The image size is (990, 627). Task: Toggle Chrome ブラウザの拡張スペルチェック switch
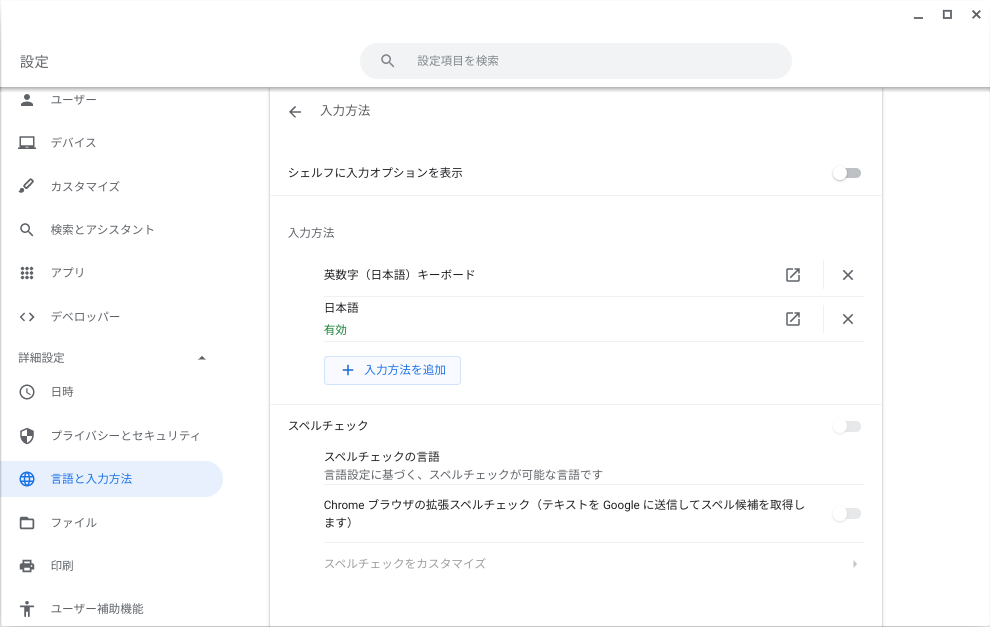847,514
